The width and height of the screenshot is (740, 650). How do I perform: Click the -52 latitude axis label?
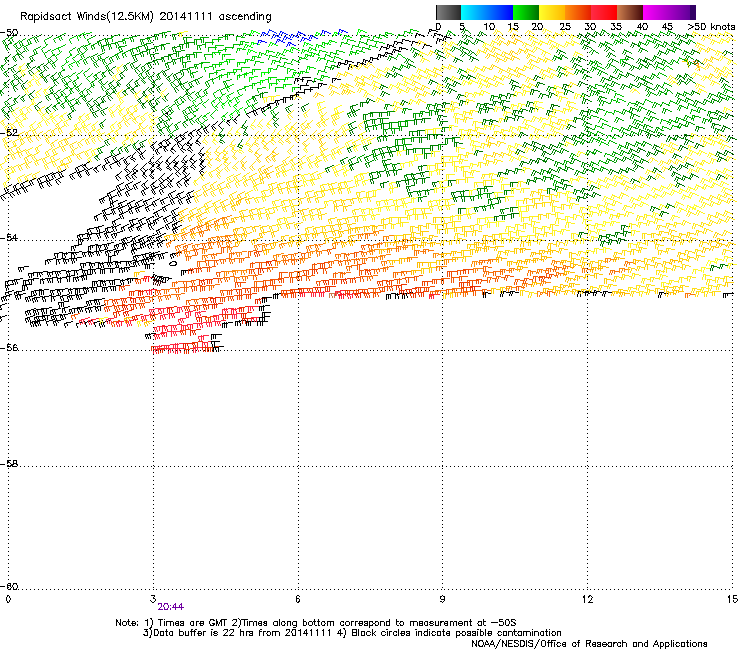click(x=9, y=133)
